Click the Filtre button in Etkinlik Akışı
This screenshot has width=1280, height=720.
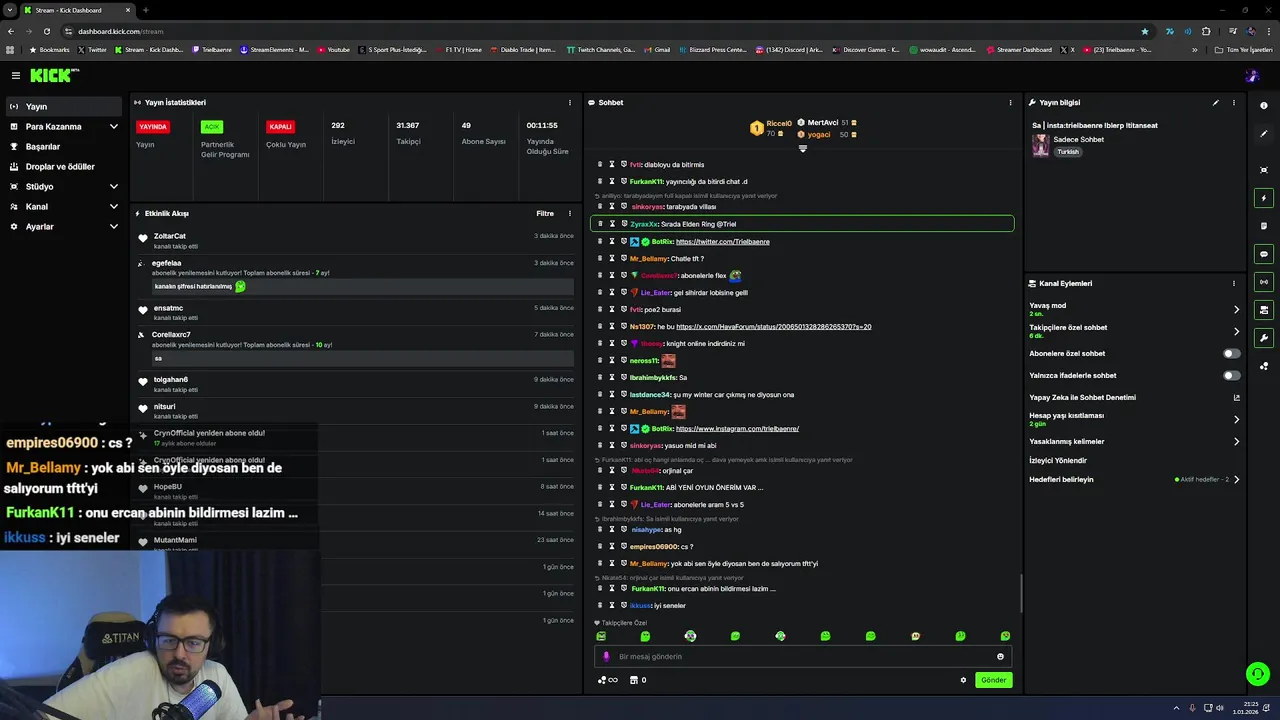(545, 213)
